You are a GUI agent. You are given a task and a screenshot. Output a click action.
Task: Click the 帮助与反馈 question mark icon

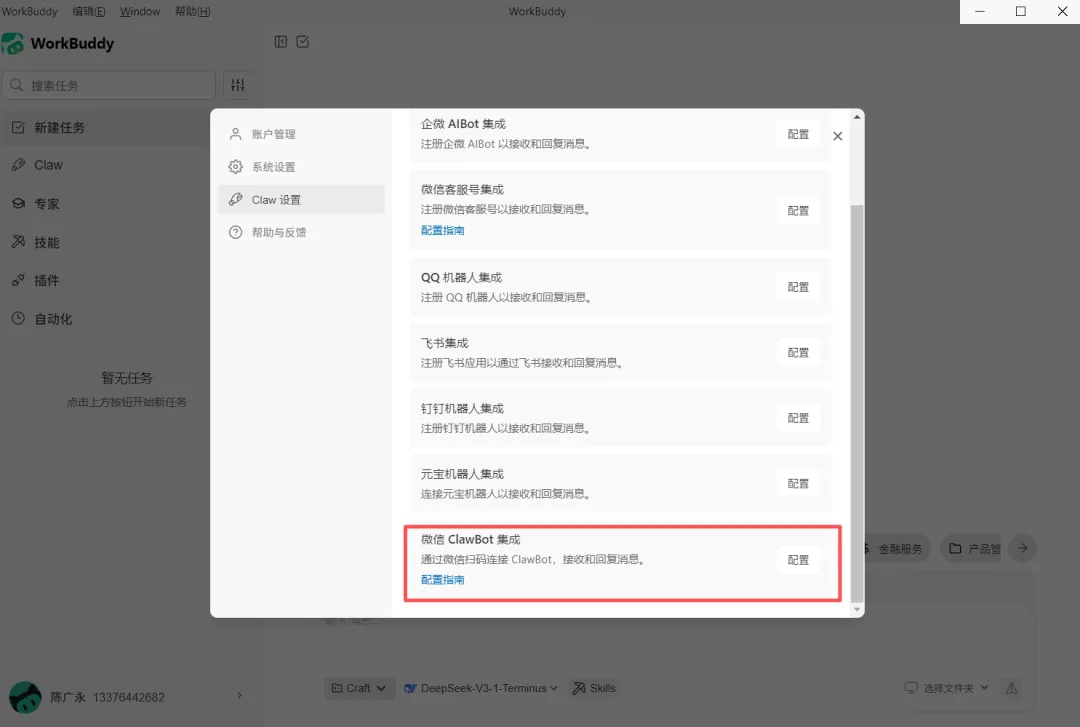click(236, 232)
